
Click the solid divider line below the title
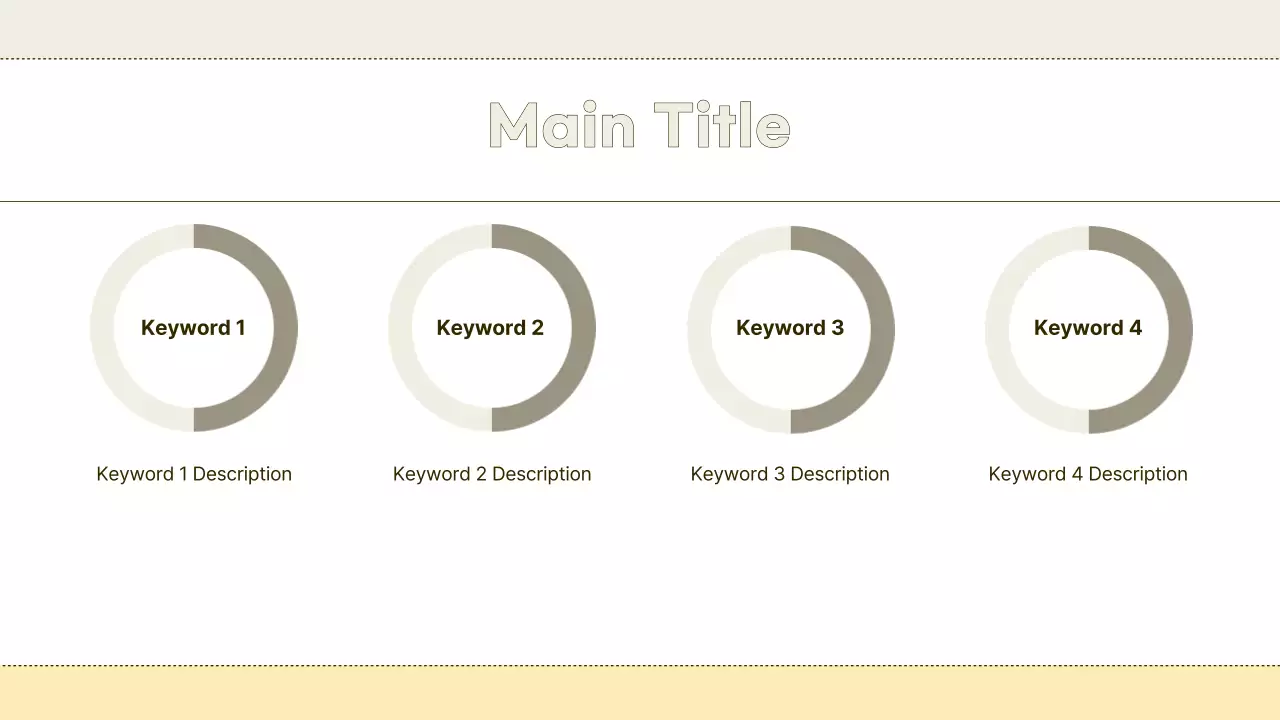click(x=640, y=201)
